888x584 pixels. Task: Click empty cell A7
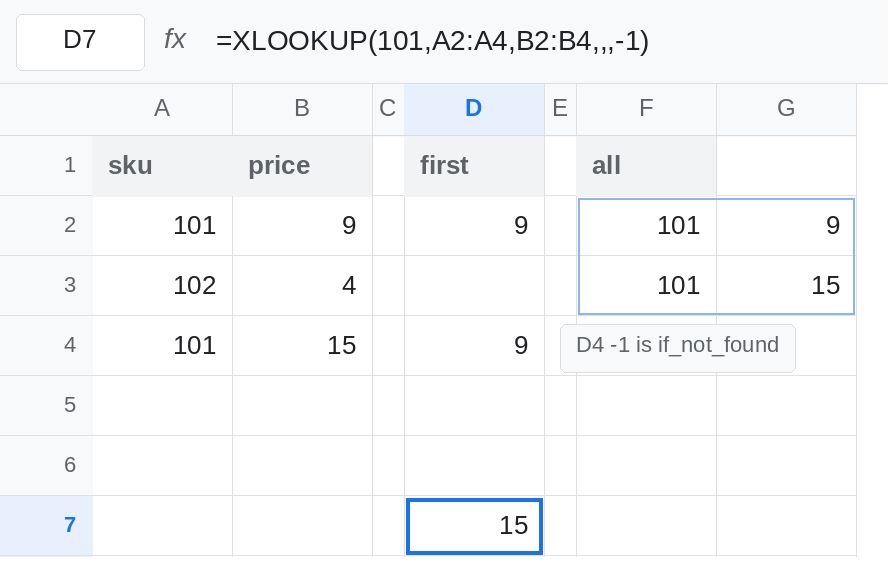(163, 526)
